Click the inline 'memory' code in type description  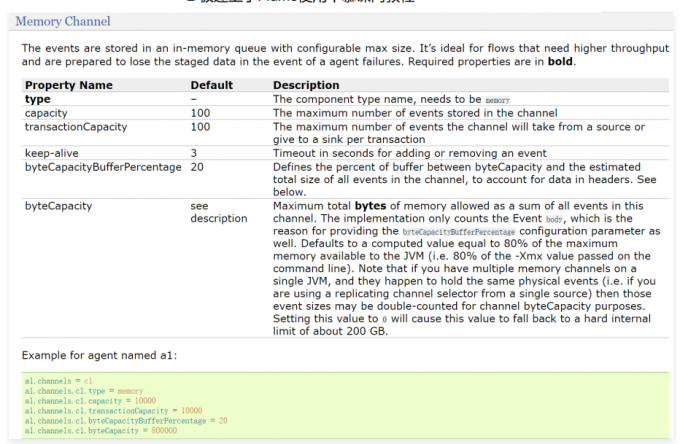497,101
